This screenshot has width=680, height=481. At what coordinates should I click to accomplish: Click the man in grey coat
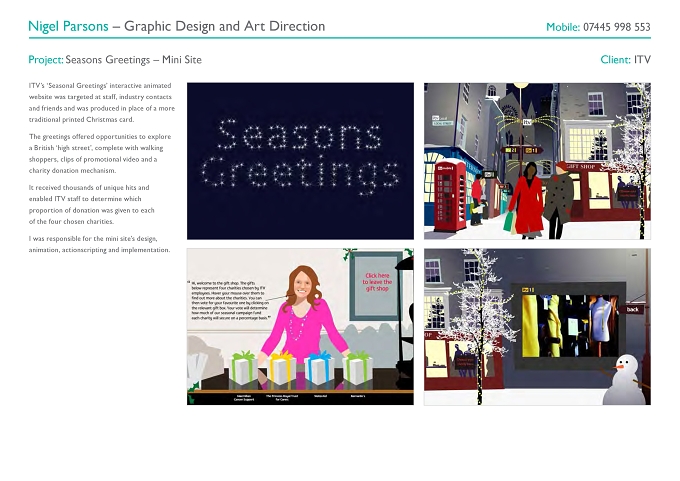(559, 200)
